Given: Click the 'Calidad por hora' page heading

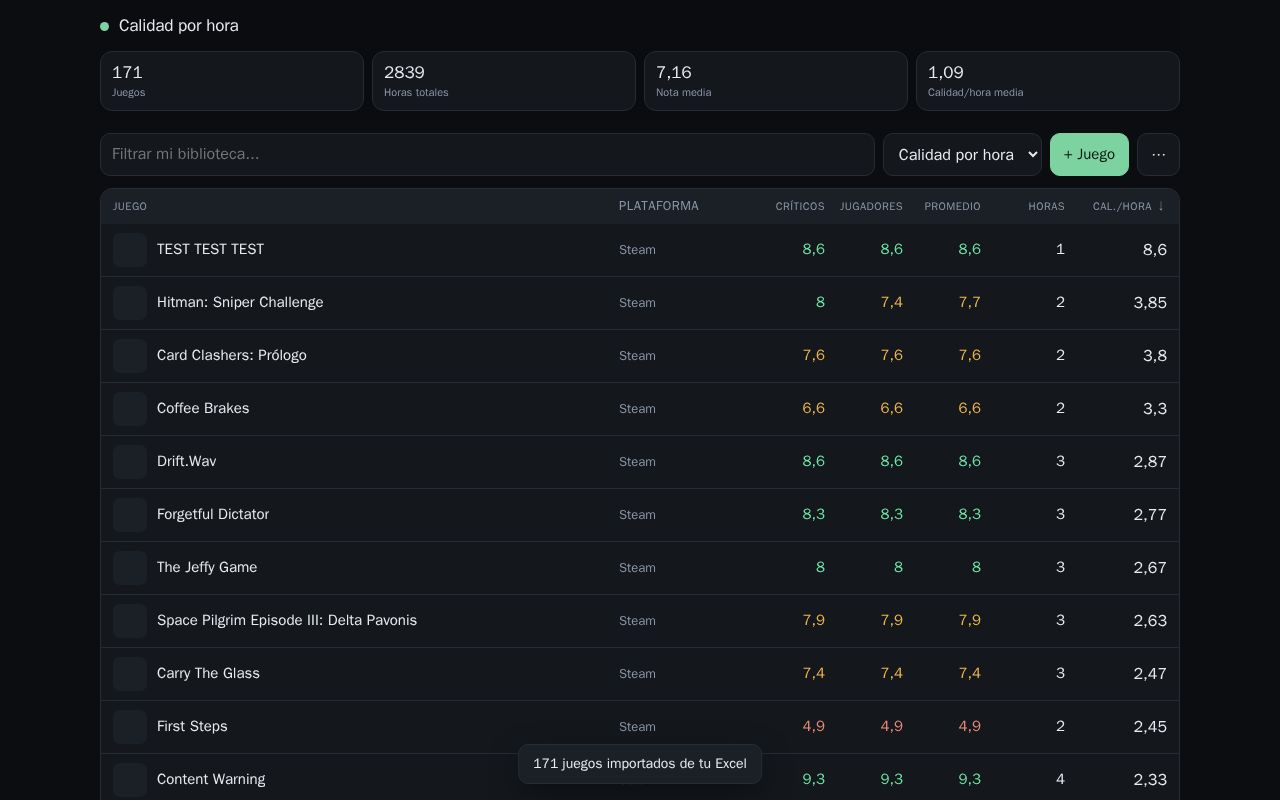Looking at the screenshot, I should tap(179, 26).
